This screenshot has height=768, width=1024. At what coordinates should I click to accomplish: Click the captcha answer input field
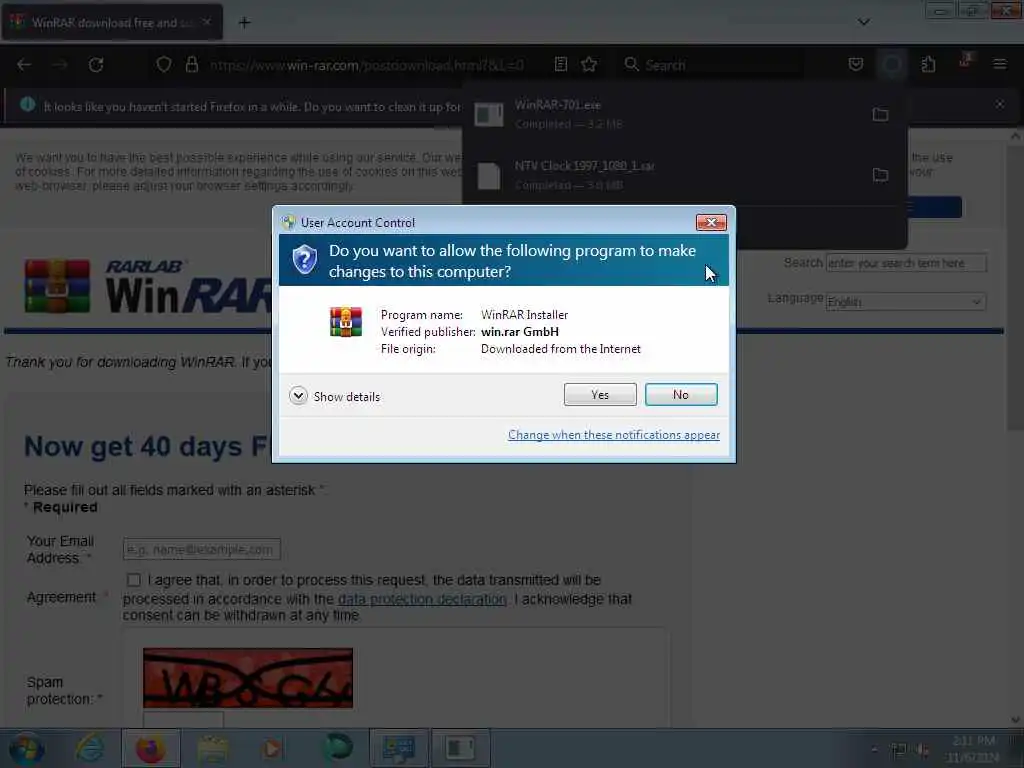184,720
